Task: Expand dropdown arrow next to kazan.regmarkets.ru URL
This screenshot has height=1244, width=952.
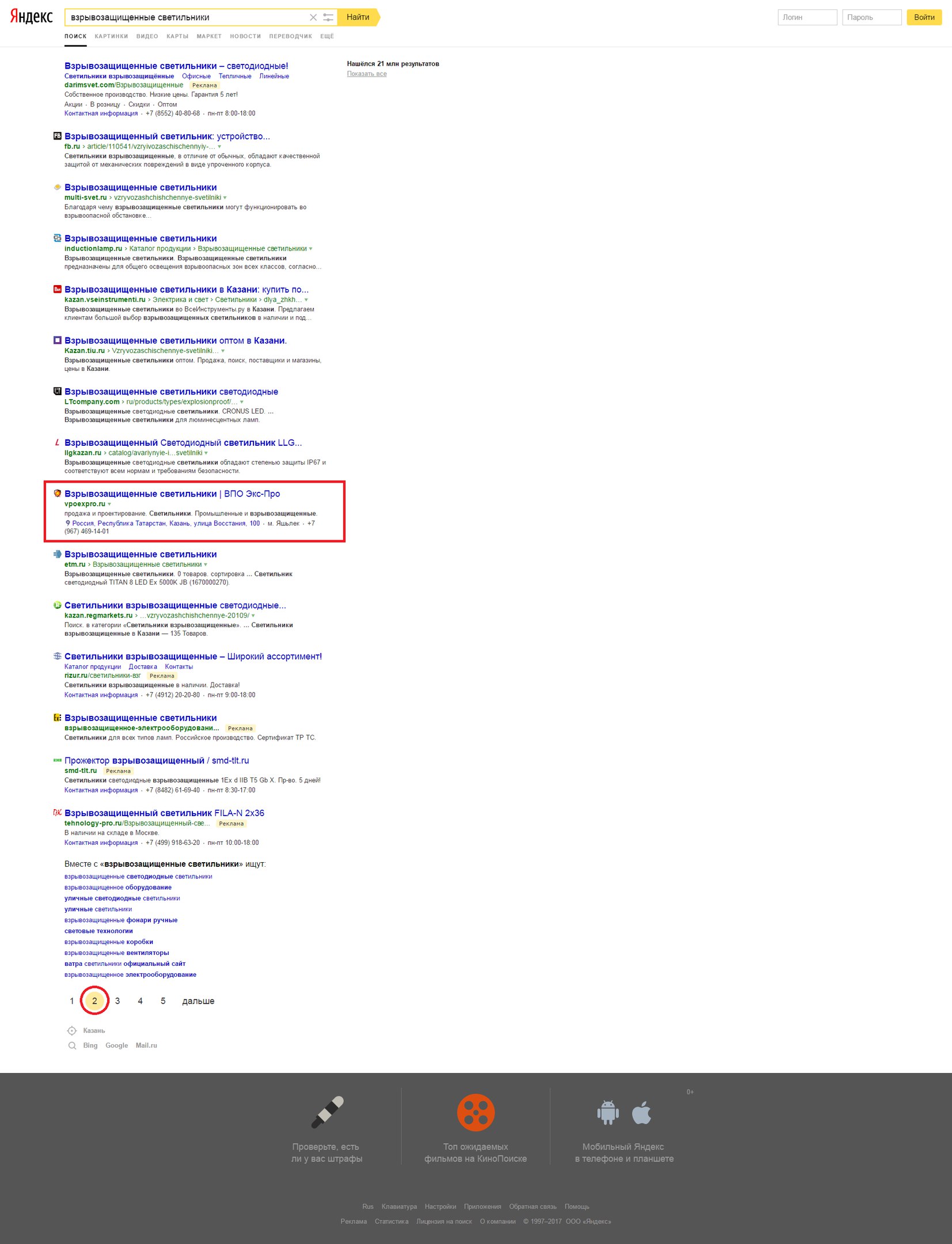Action: coord(253,616)
